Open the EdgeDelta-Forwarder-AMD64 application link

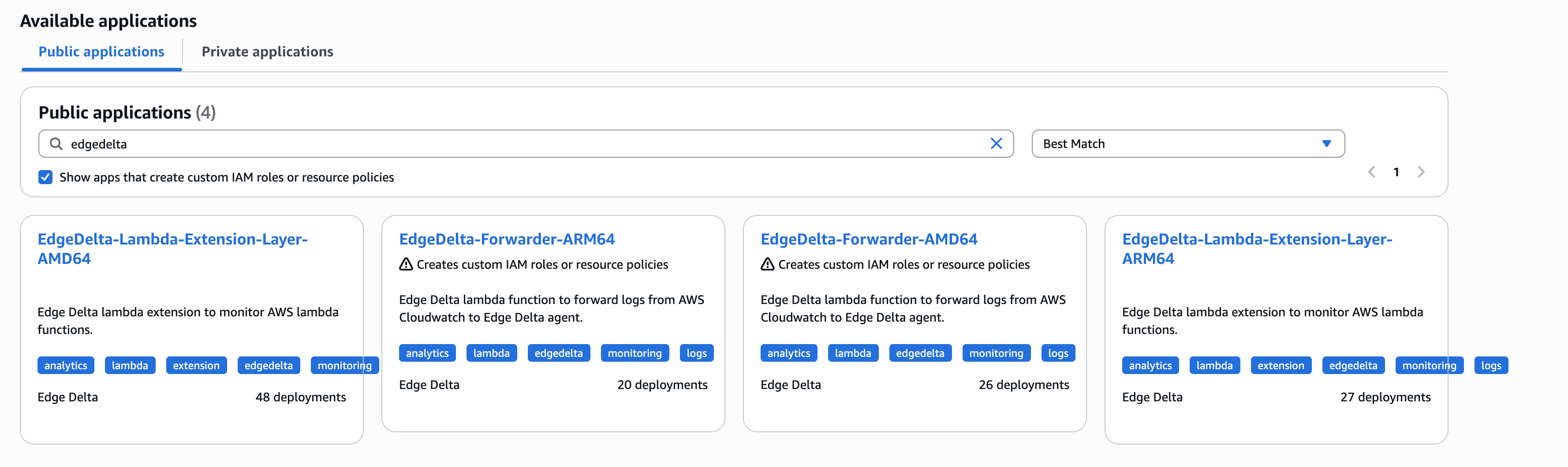tap(869, 239)
